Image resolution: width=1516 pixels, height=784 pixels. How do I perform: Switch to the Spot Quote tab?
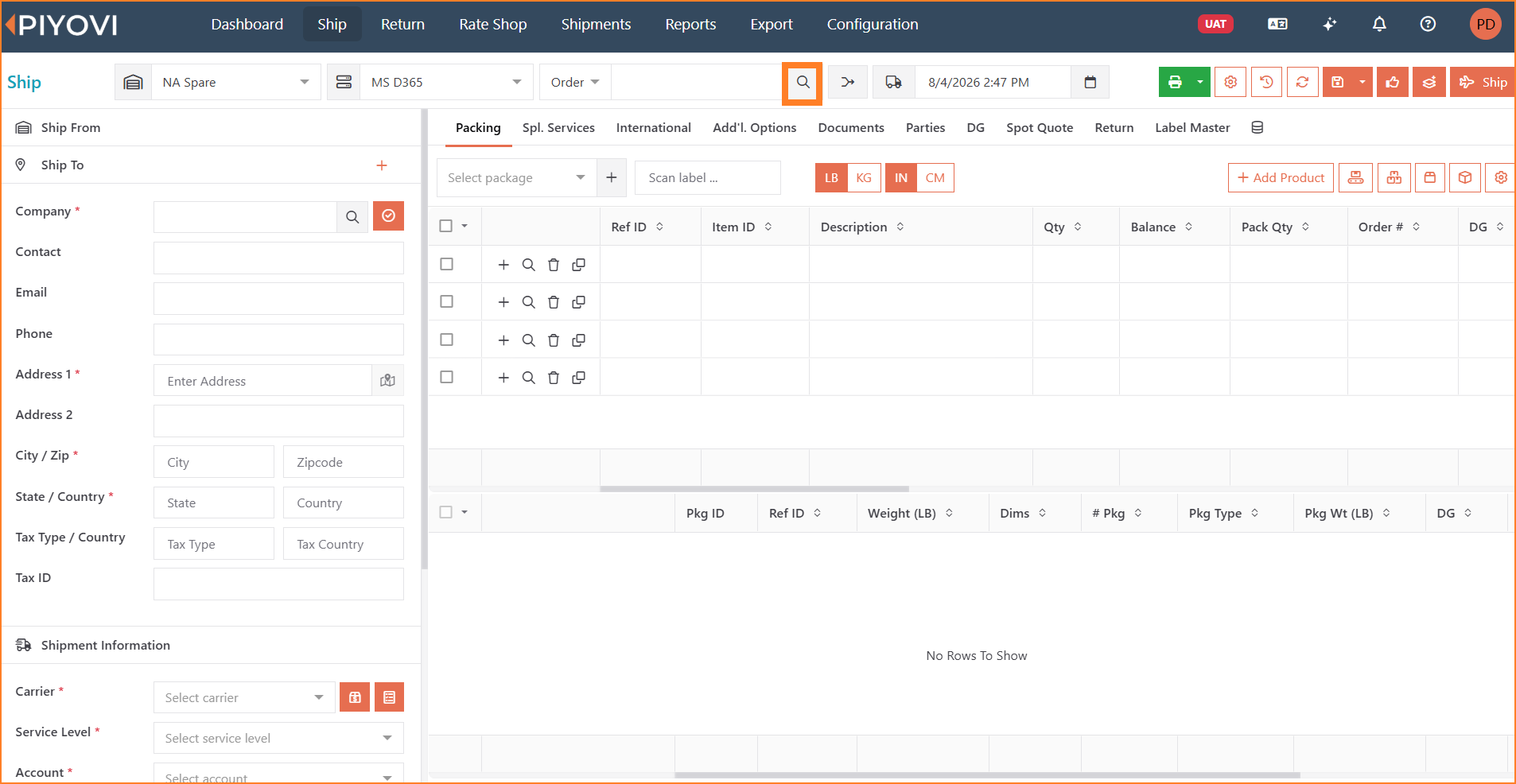[x=1040, y=128]
